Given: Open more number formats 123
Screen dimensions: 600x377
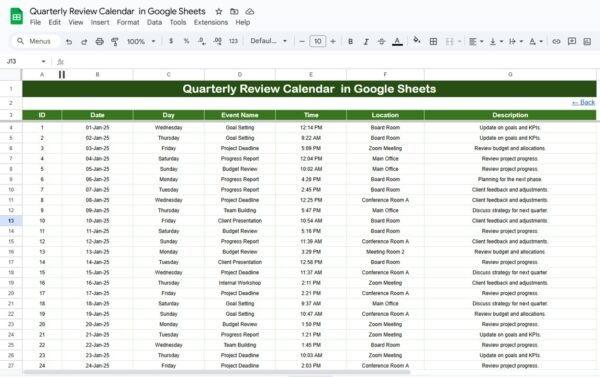Looking at the screenshot, I should click(233, 41).
